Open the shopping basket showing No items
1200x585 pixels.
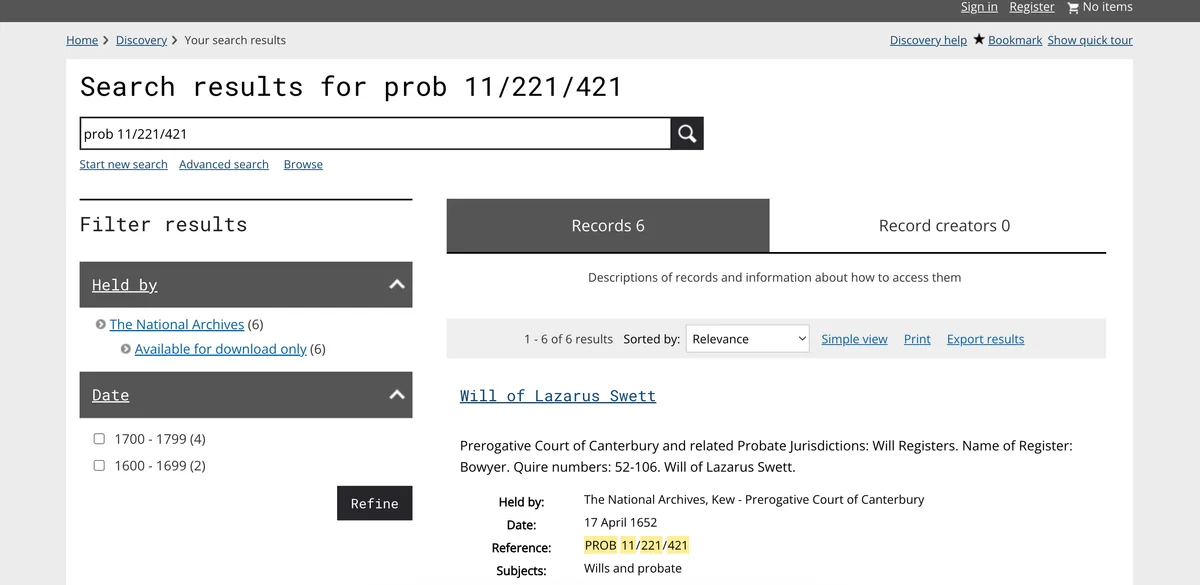(x=1099, y=7)
